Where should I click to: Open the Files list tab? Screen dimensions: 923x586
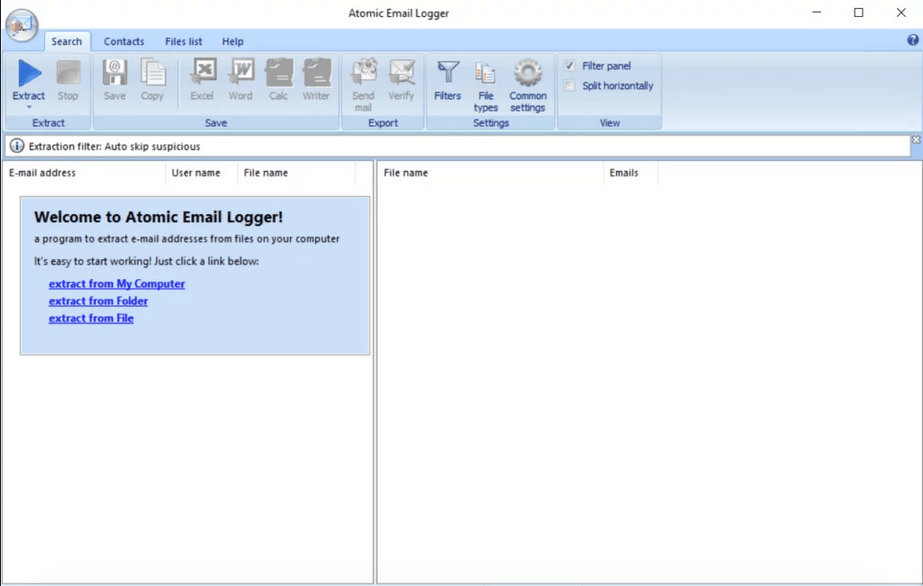click(183, 41)
